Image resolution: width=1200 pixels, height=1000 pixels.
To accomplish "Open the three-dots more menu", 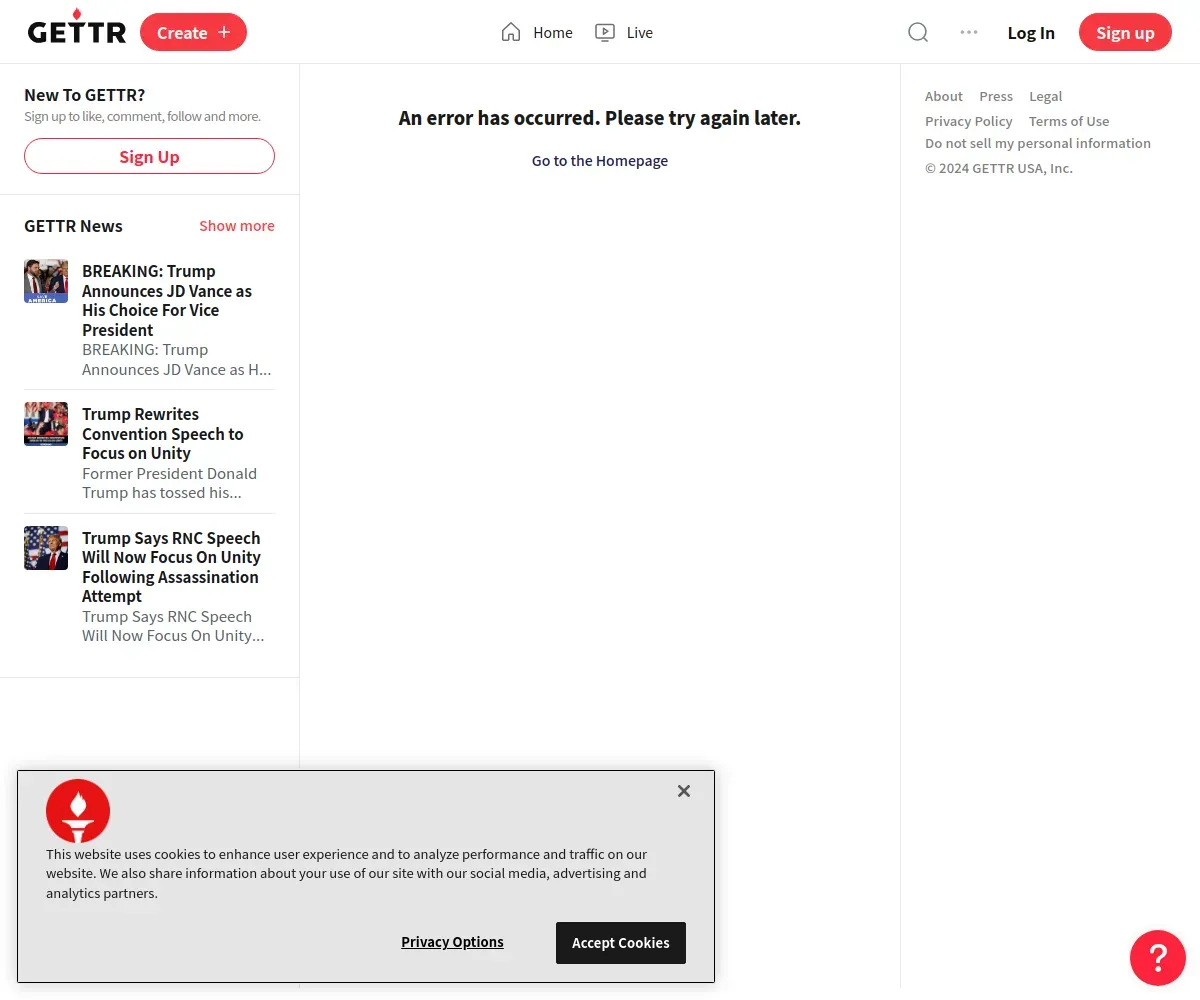I will [969, 32].
